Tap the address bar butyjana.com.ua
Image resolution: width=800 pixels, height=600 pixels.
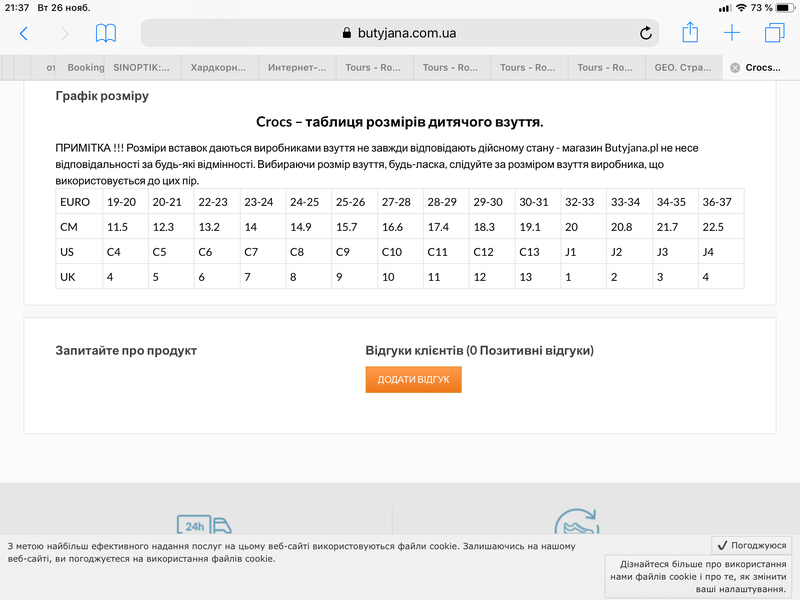[399, 33]
